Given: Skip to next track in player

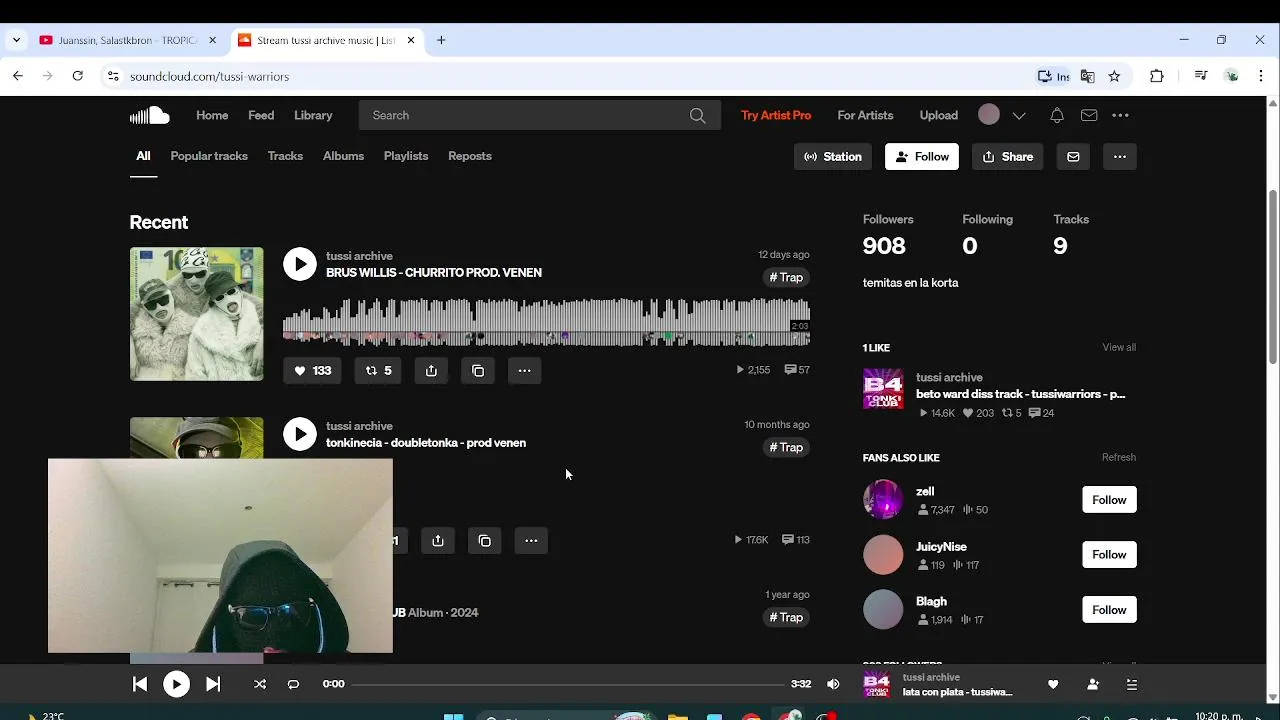Looking at the screenshot, I should (213, 684).
